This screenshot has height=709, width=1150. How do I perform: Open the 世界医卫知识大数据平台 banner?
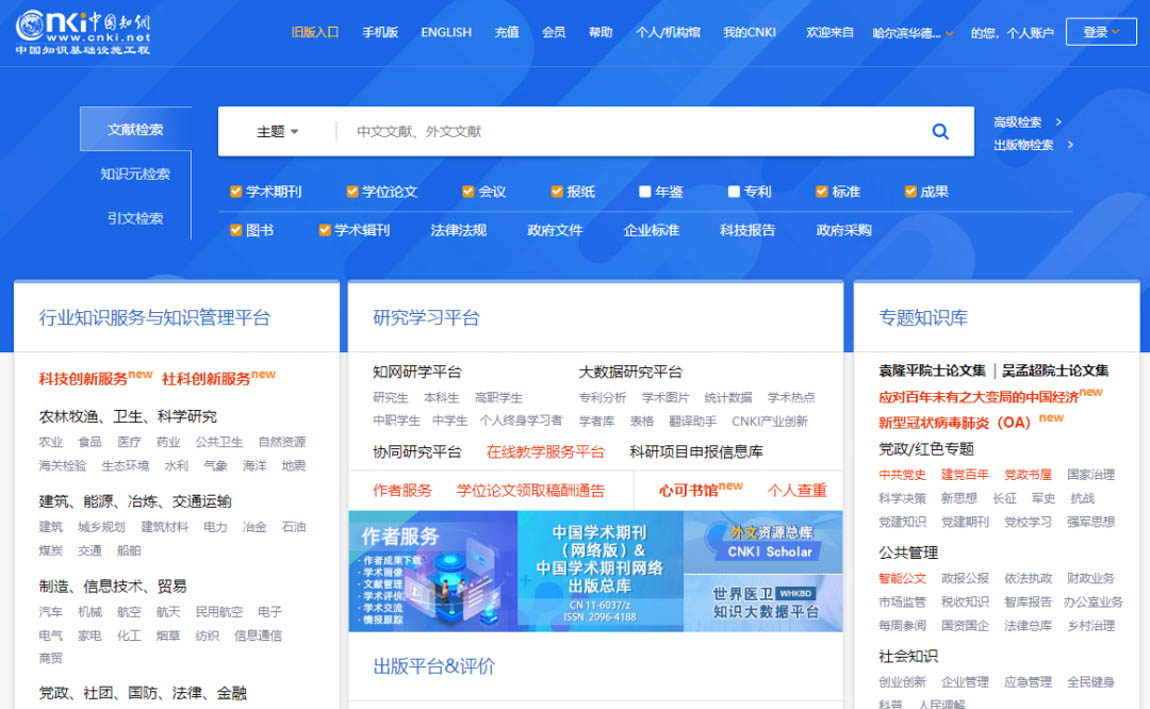763,602
